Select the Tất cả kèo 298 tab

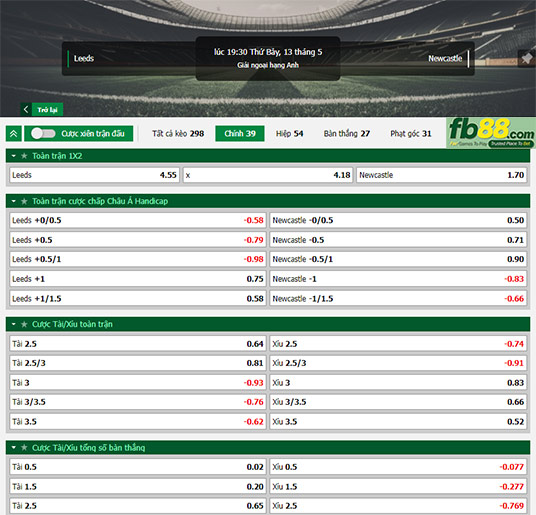(x=178, y=134)
